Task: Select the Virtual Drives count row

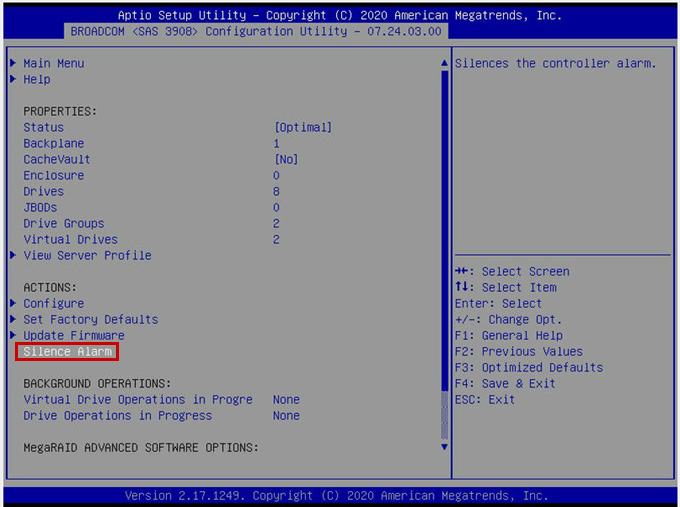Action: [x=70, y=239]
